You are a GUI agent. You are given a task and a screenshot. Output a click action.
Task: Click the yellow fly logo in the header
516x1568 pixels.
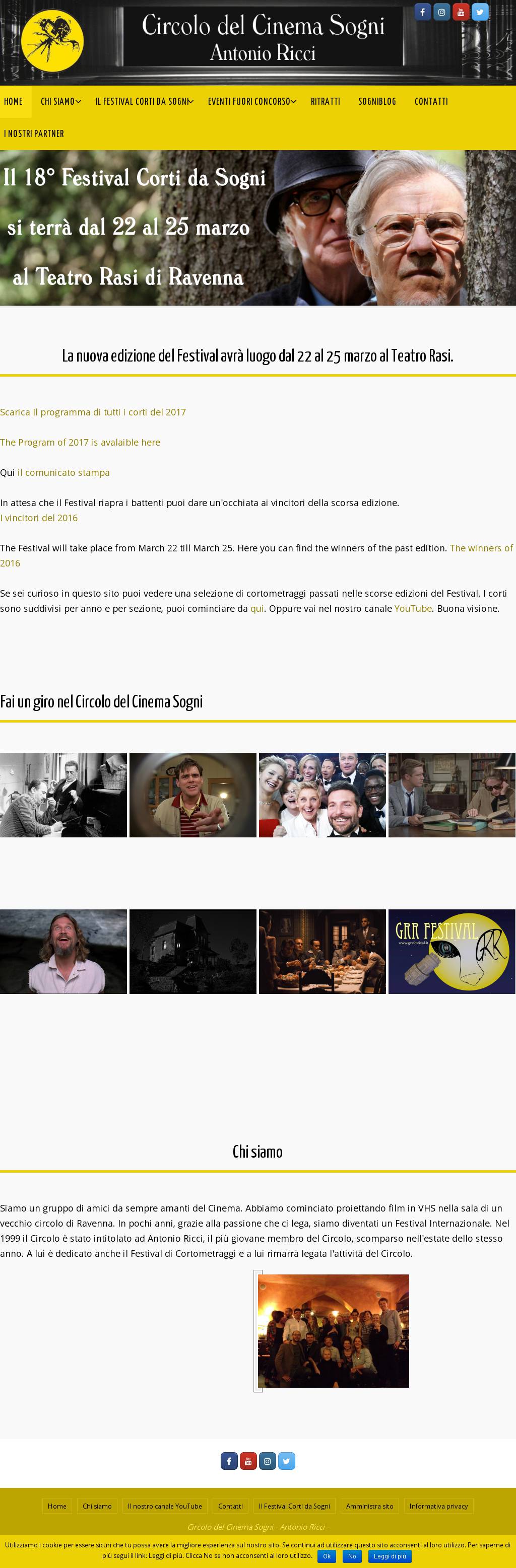coord(52,41)
